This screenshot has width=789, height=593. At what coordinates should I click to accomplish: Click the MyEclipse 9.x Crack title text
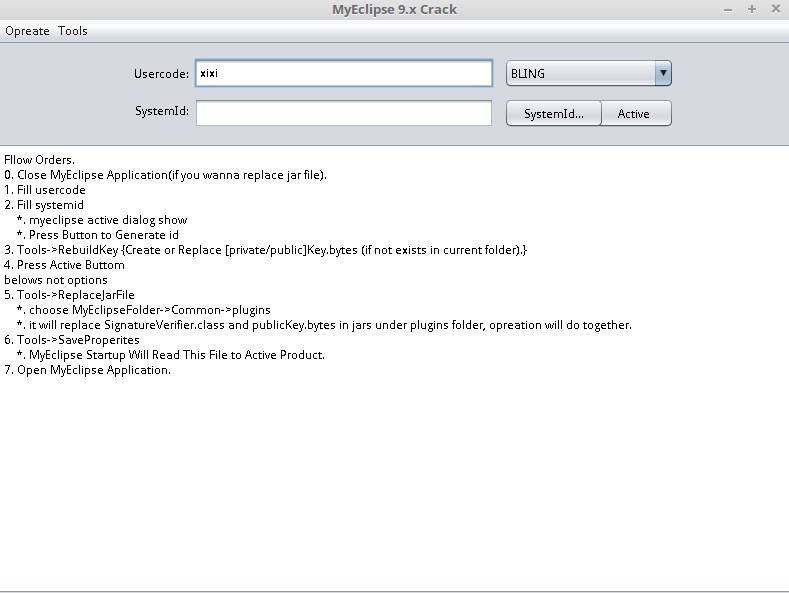point(394,10)
